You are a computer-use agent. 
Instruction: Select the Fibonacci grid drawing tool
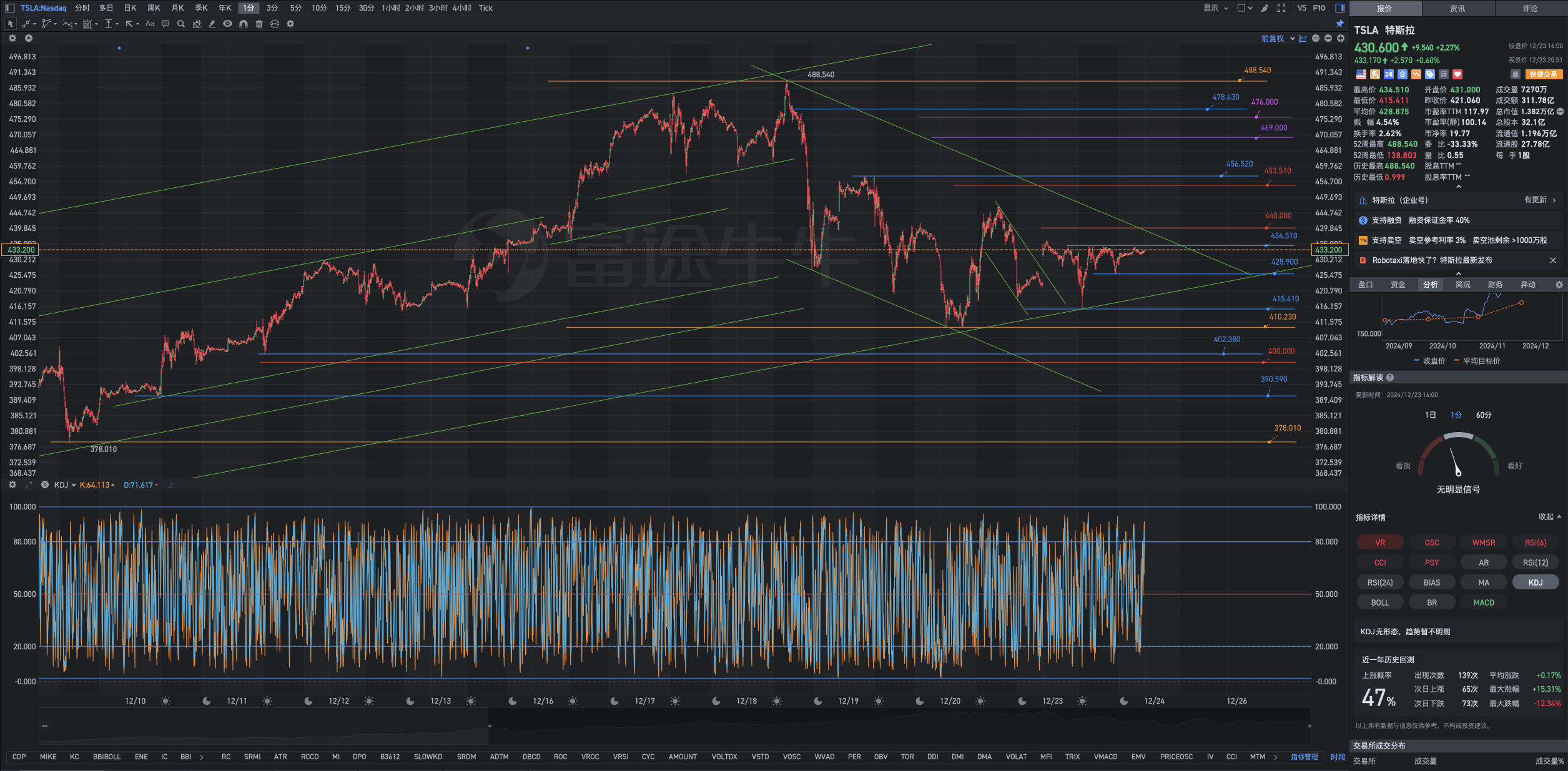pos(87,24)
